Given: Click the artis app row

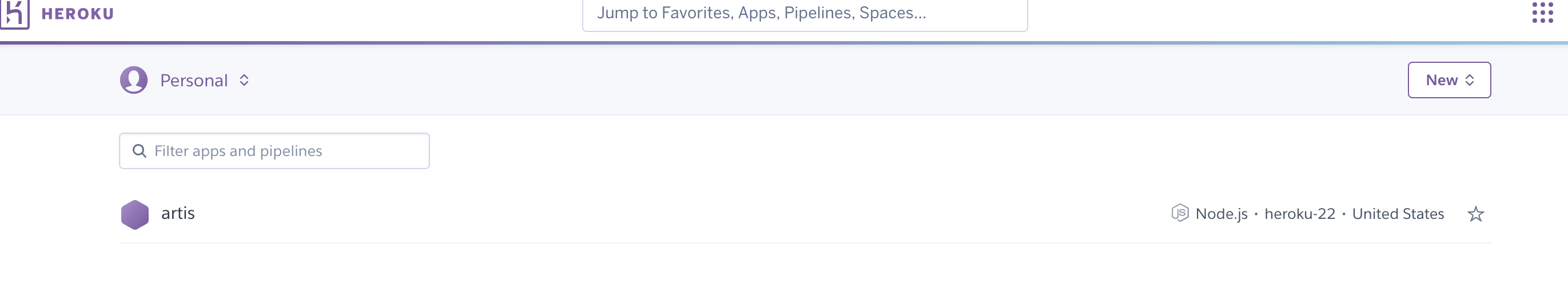Looking at the screenshot, I should tap(805, 214).
